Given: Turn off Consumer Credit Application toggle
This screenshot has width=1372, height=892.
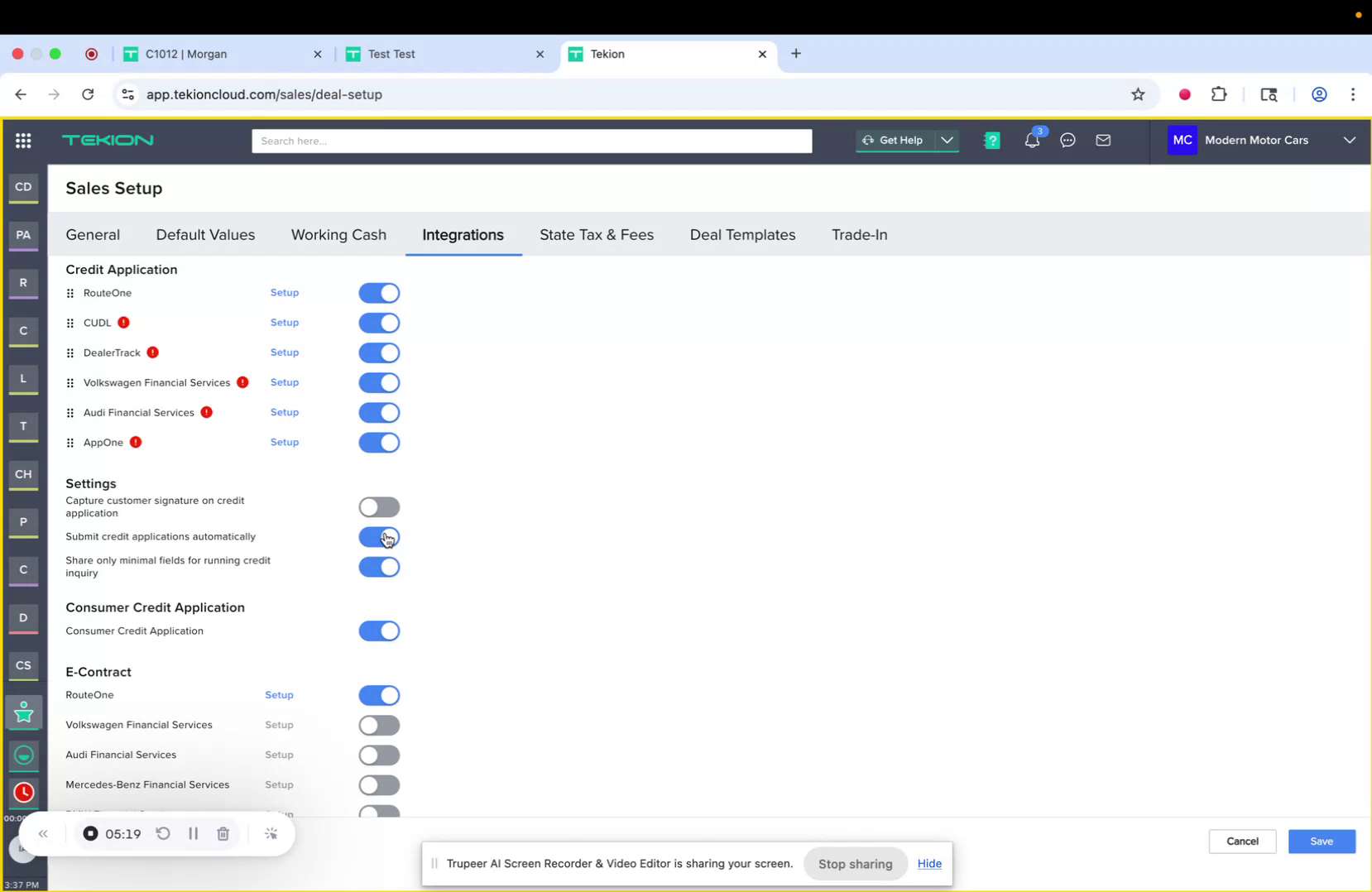Looking at the screenshot, I should click(x=379, y=631).
